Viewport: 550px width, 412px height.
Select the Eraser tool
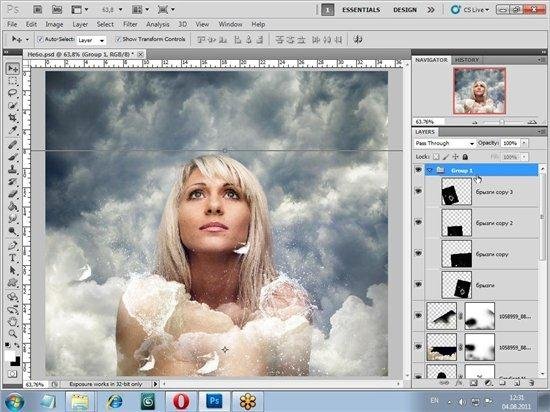point(13,194)
